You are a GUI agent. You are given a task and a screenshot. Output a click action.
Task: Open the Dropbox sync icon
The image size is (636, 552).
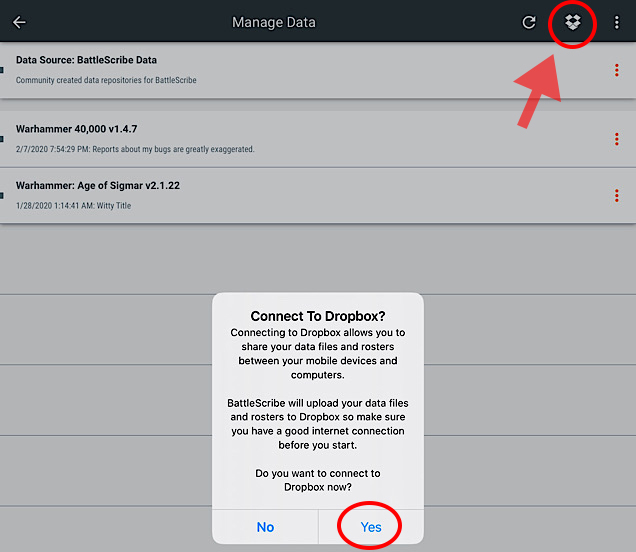573,22
